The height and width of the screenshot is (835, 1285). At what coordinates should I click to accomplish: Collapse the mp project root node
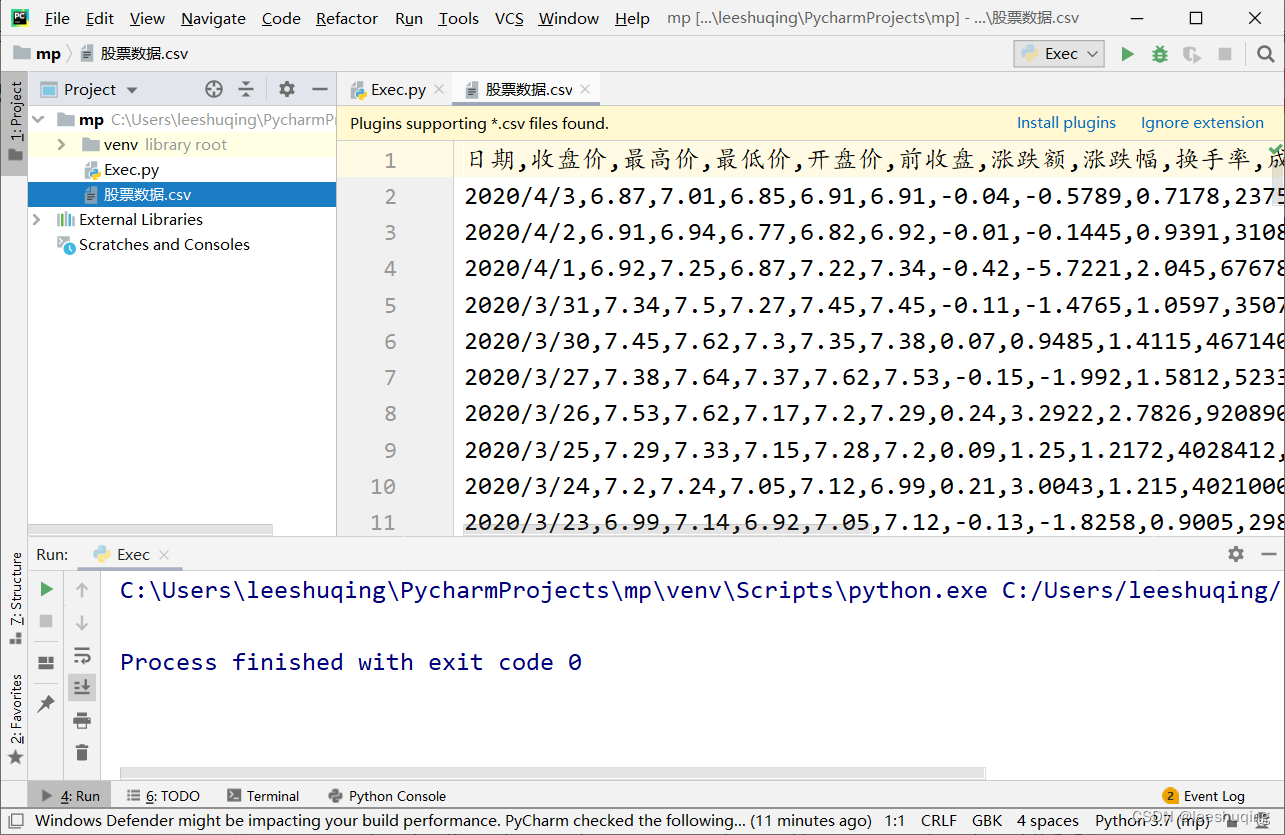point(38,119)
